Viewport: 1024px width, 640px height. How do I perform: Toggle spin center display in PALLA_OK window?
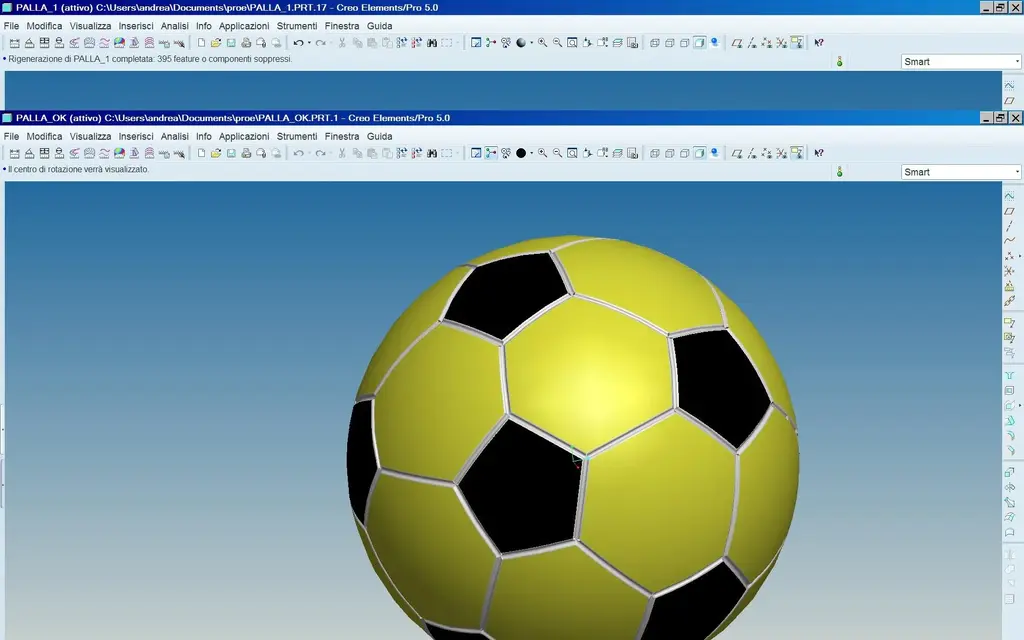(x=491, y=153)
